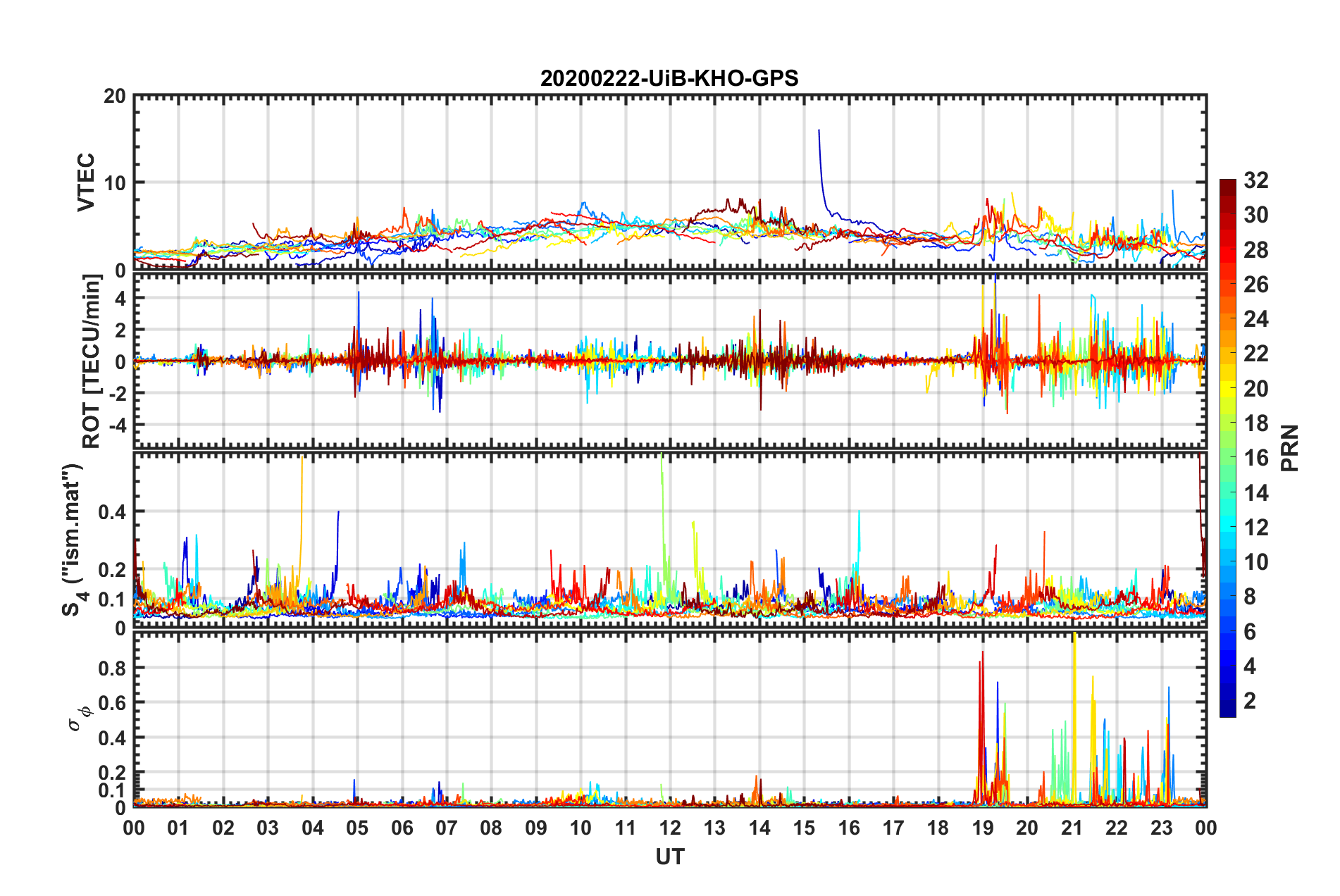Image resolution: width=1340 pixels, height=896 pixels.
Task: Select the 06 tick on UT axis
Action: (x=402, y=828)
